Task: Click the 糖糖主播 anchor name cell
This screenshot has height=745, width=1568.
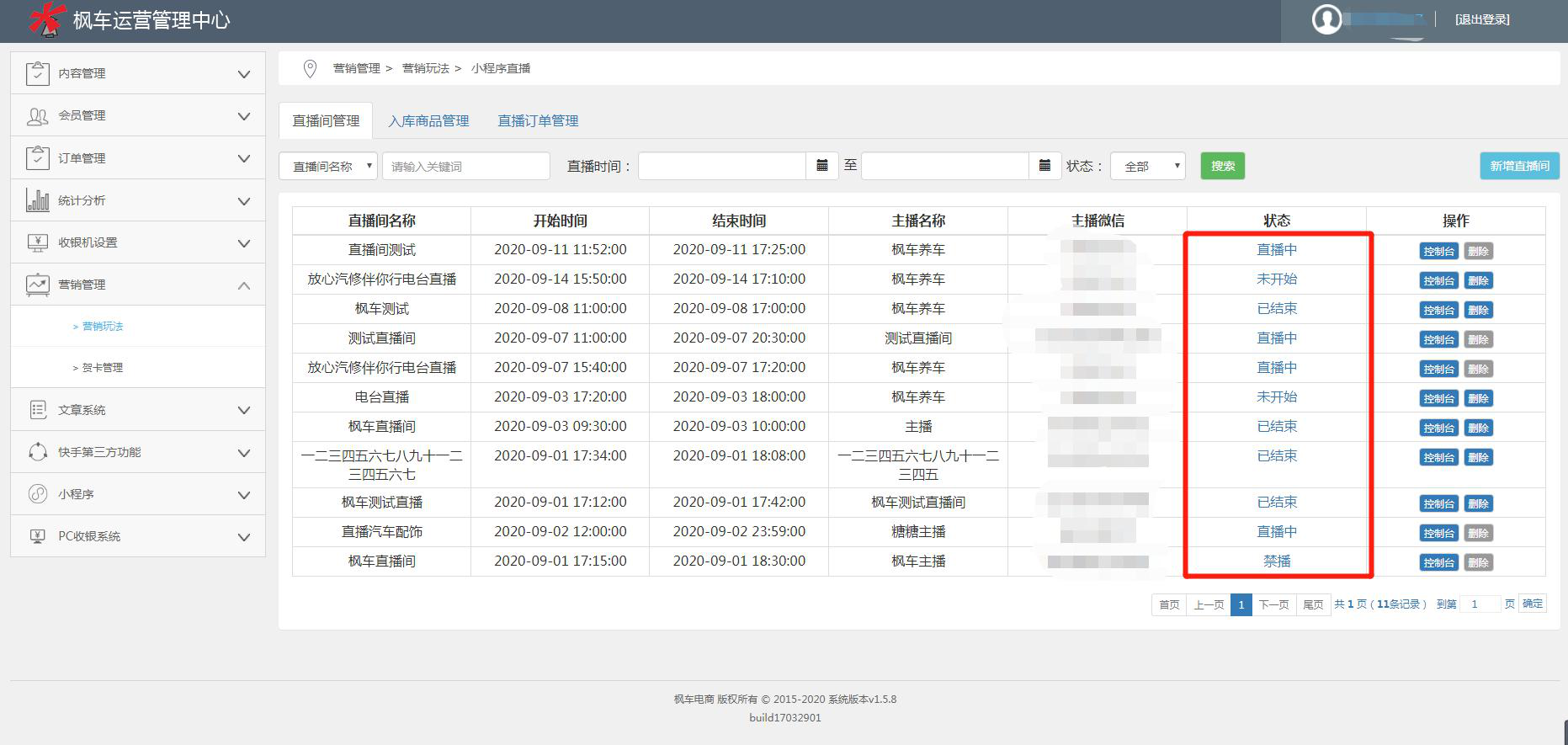Action: tap(918, 532)
